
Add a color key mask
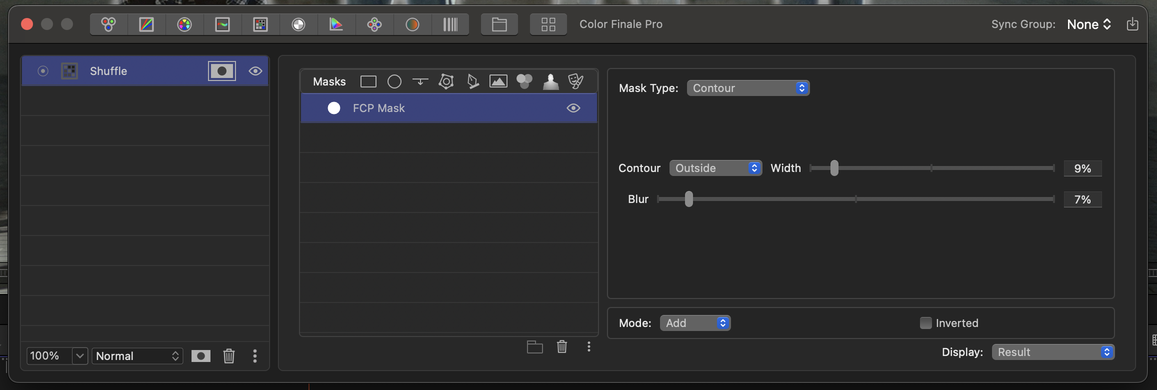tap(525, 82)
